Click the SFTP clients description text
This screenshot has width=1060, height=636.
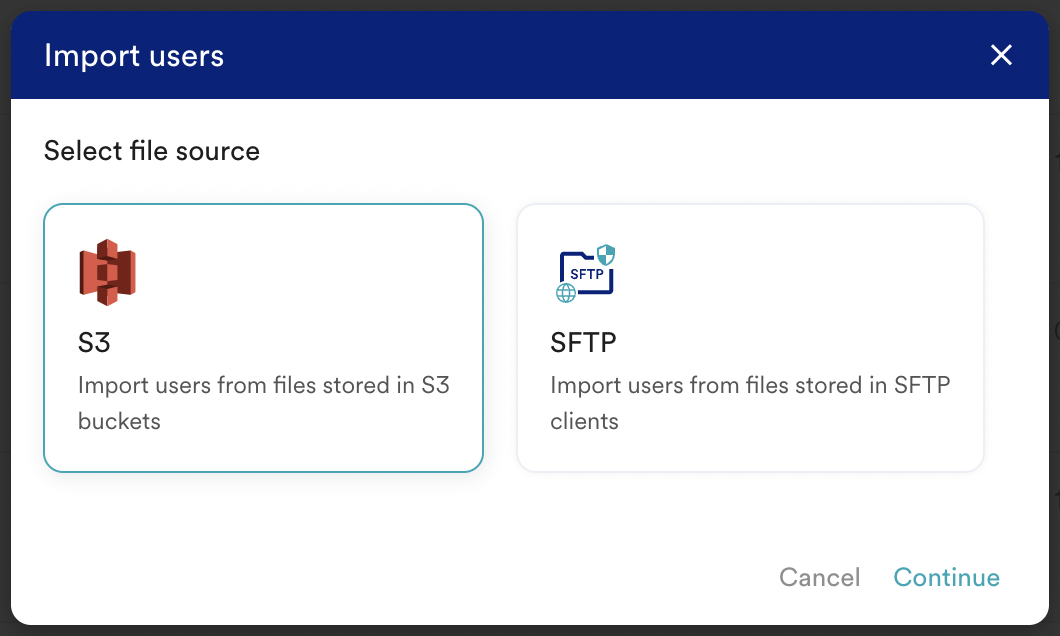(x=750, y=403)
